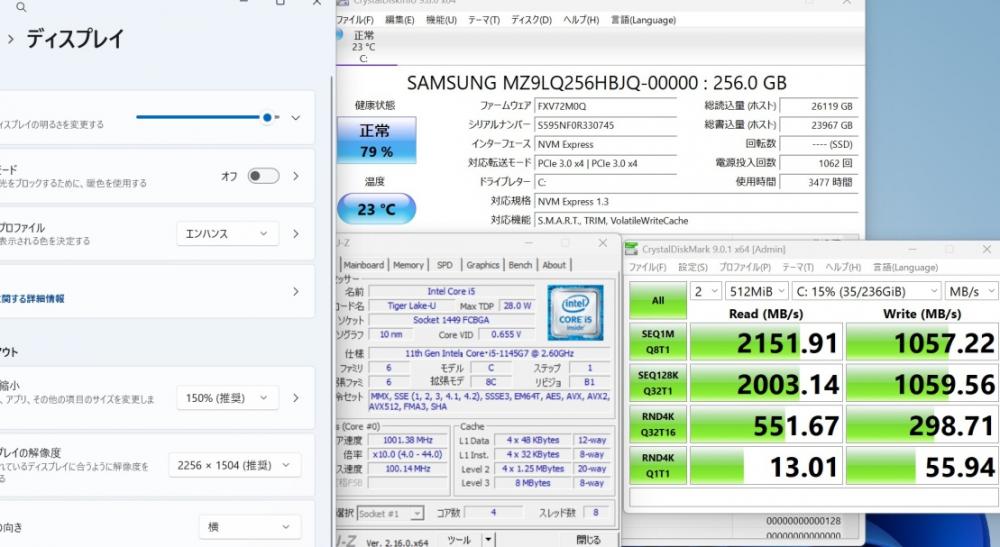1000x547 pixels.
Task: Open the 横 orientation dropdown
Action: (249, 527)
